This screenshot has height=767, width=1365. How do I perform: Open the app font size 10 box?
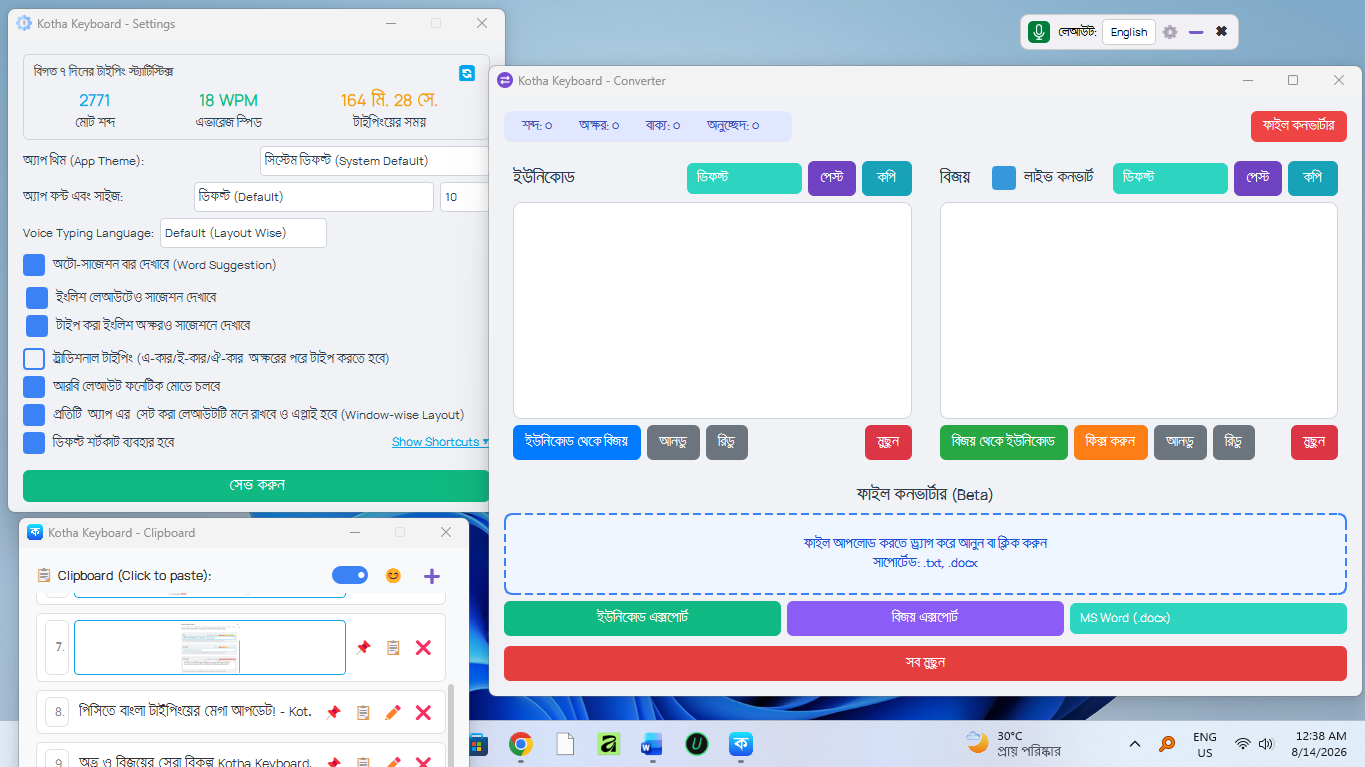tap(464, 197)
